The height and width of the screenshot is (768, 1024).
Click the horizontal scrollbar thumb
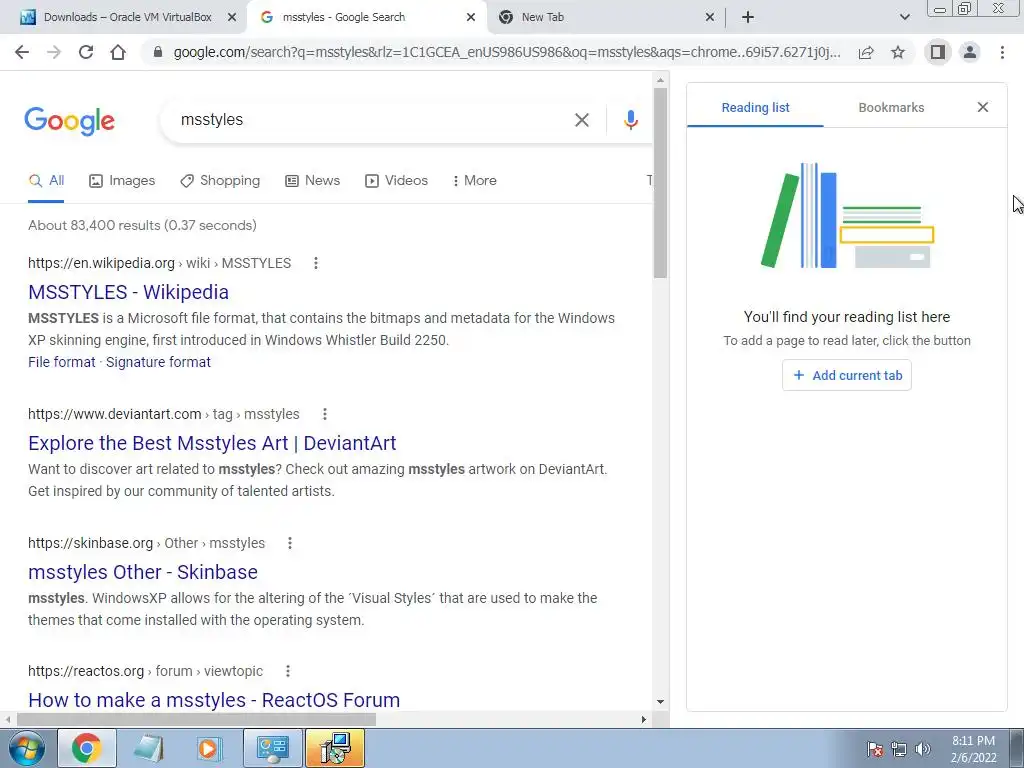[196, 720]
